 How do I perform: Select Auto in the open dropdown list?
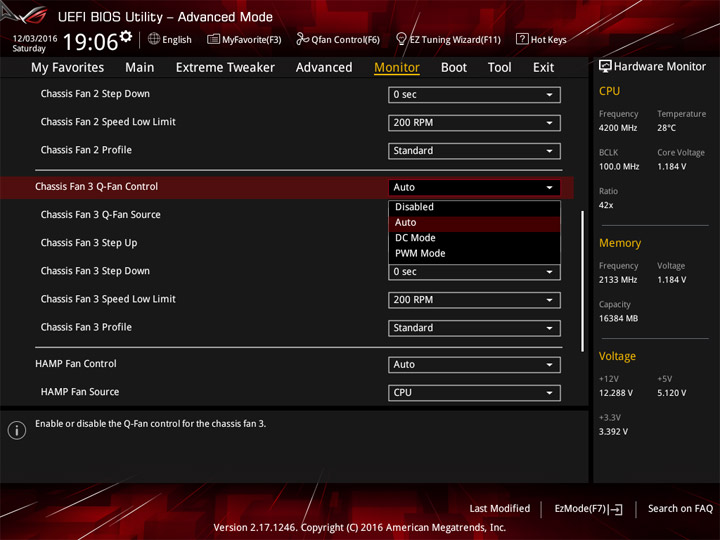click(474, 223)
